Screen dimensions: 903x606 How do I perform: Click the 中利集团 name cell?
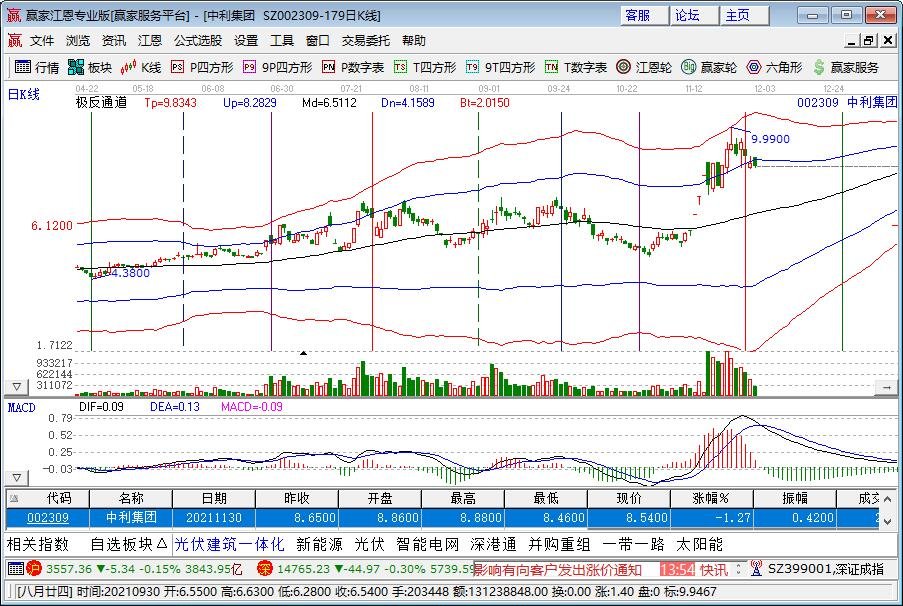click(x=131, y=517)
